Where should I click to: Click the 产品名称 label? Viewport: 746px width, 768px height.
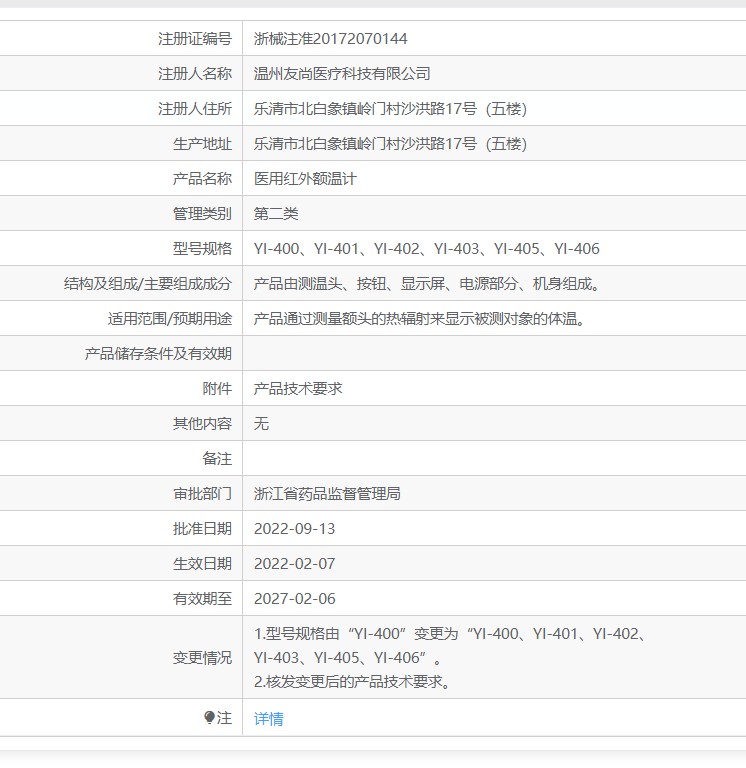click(x=202, y=179)
